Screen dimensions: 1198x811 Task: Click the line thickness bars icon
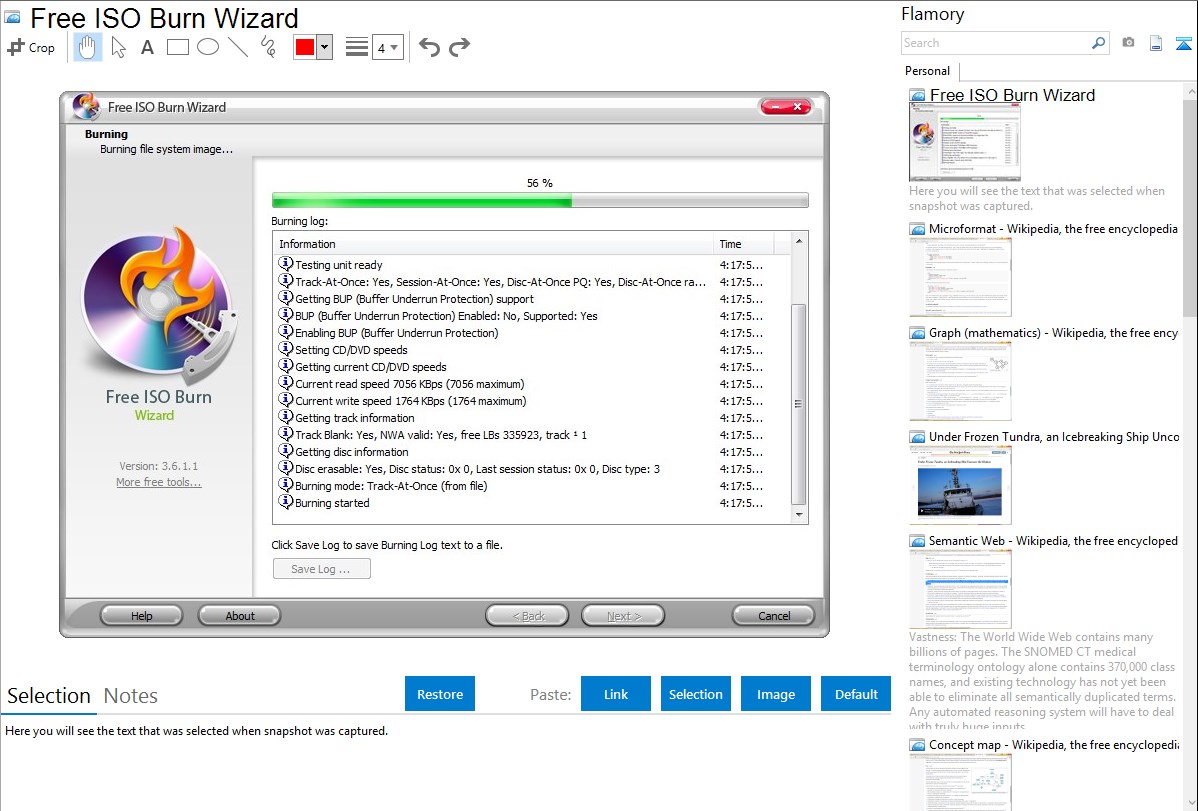click(357, 47)
